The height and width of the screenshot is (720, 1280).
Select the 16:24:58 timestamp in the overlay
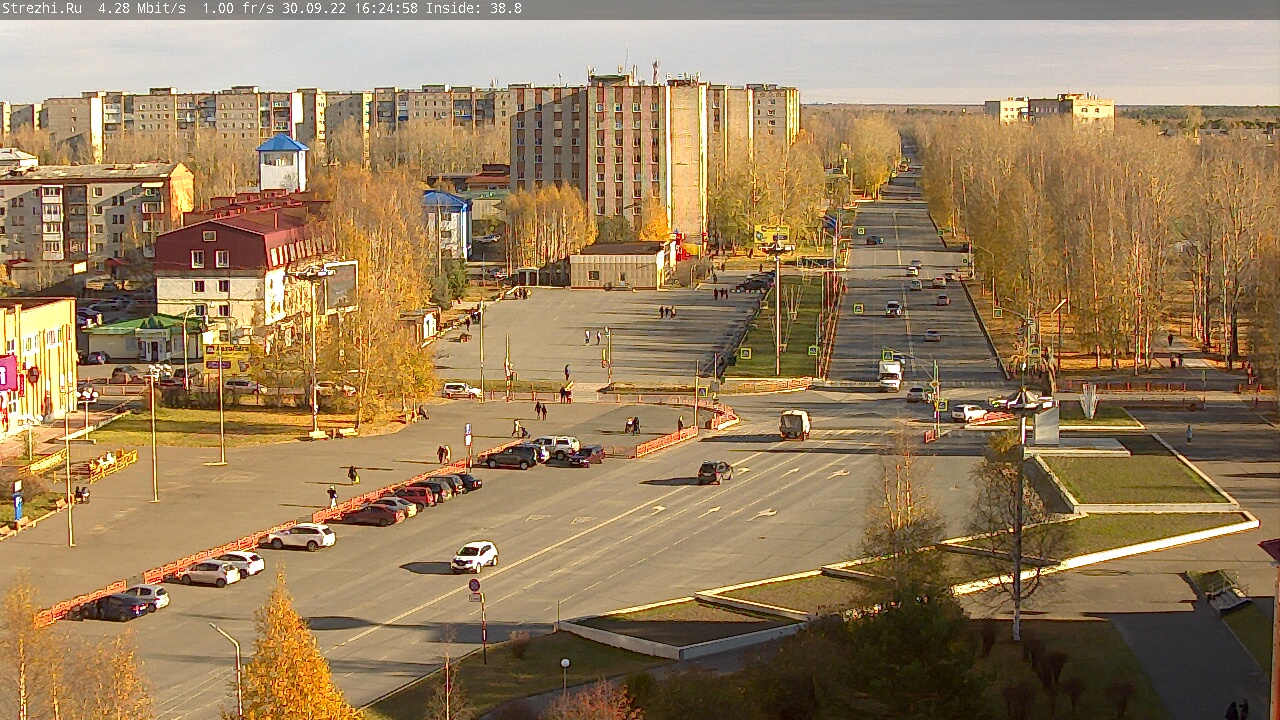[x=384, y=8]
